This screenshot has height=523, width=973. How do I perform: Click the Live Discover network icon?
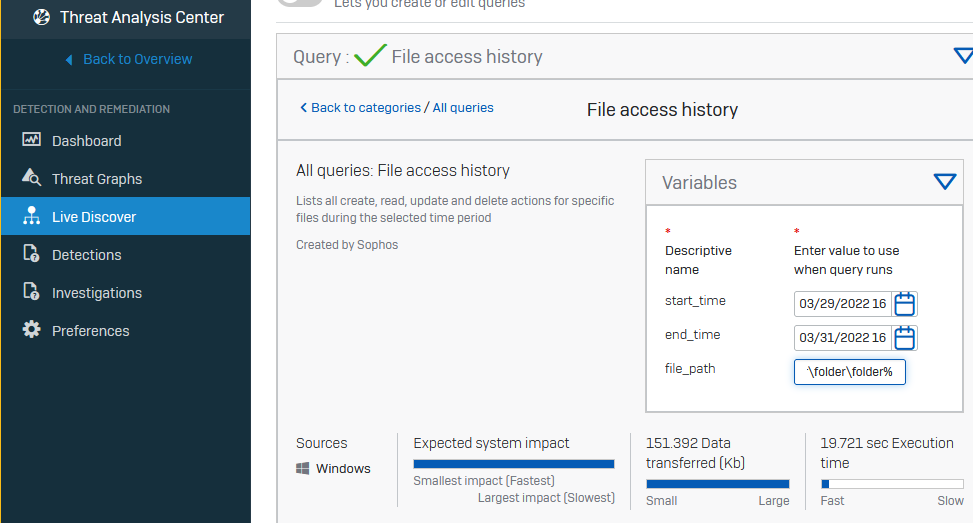point(31,216)
